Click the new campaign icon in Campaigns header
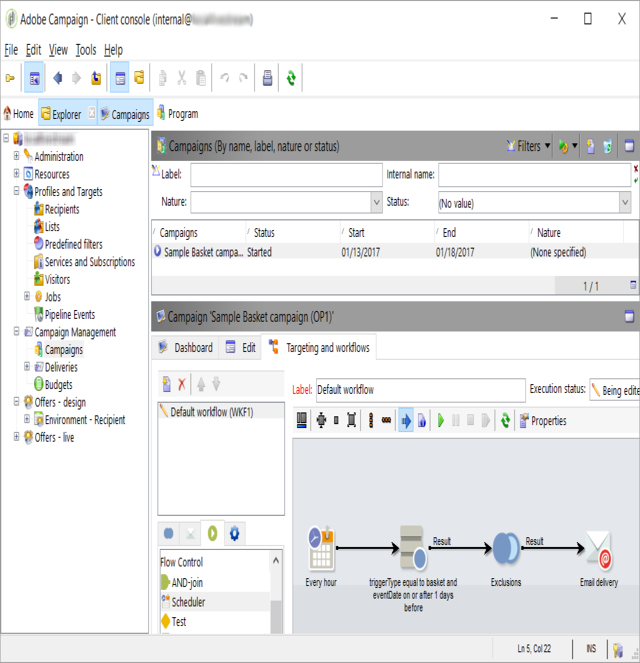Viewport: 640px width, 663px height. (x=590, y=146)
